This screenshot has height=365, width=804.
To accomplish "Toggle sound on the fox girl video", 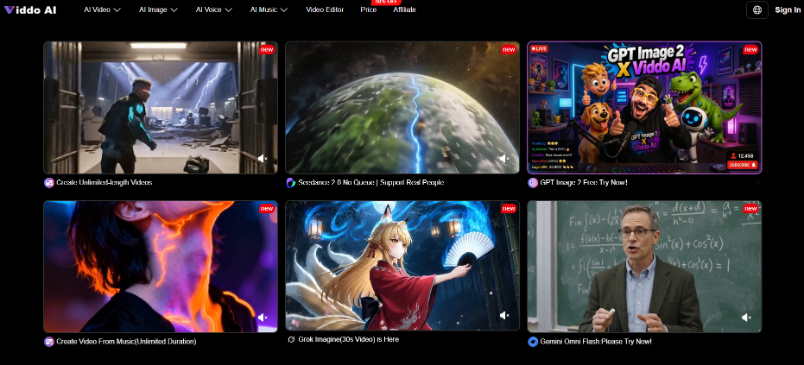I will coord(505,315).
